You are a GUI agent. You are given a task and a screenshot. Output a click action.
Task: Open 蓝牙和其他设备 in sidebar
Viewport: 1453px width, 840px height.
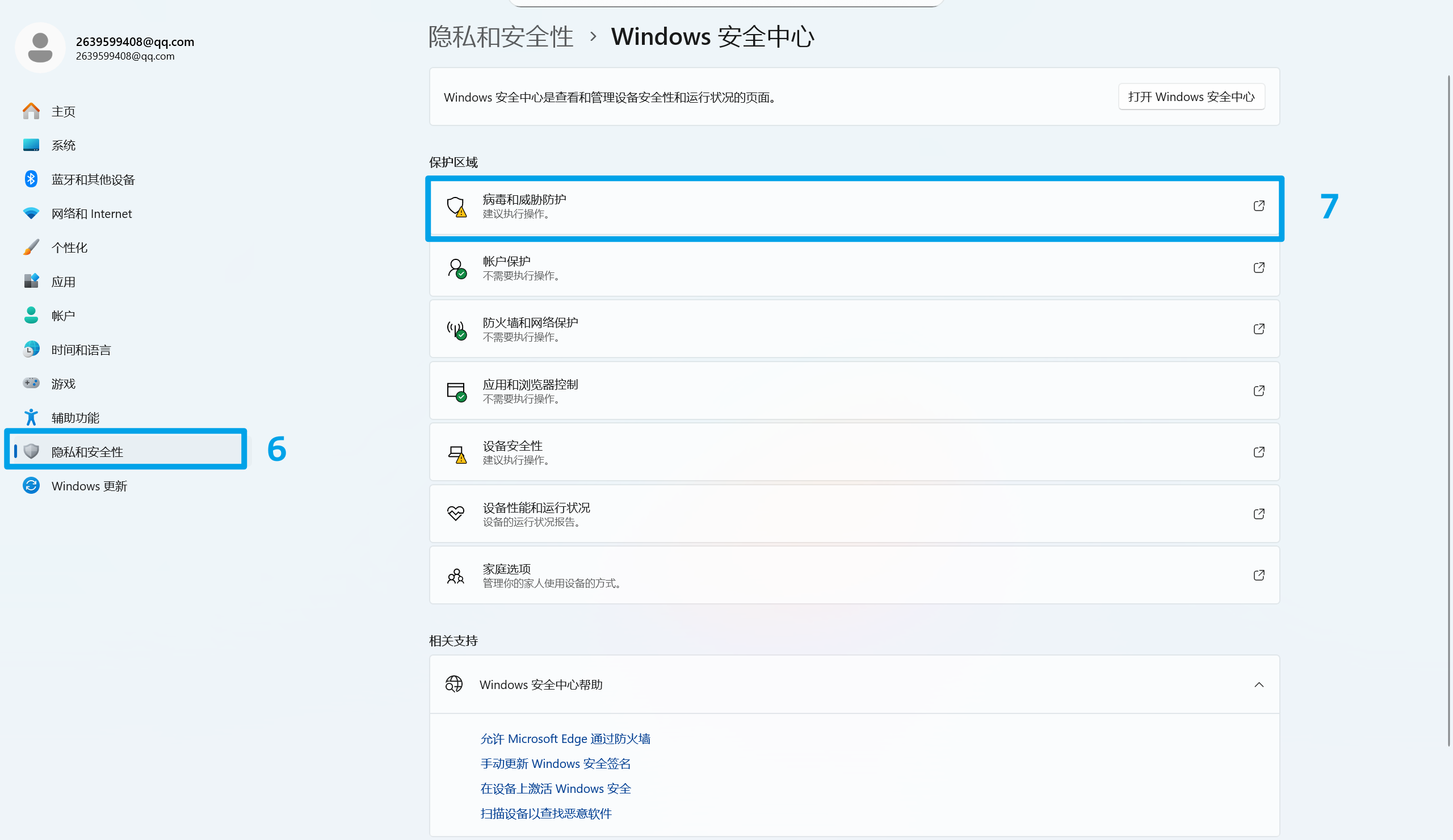click(x=93, y=179)
